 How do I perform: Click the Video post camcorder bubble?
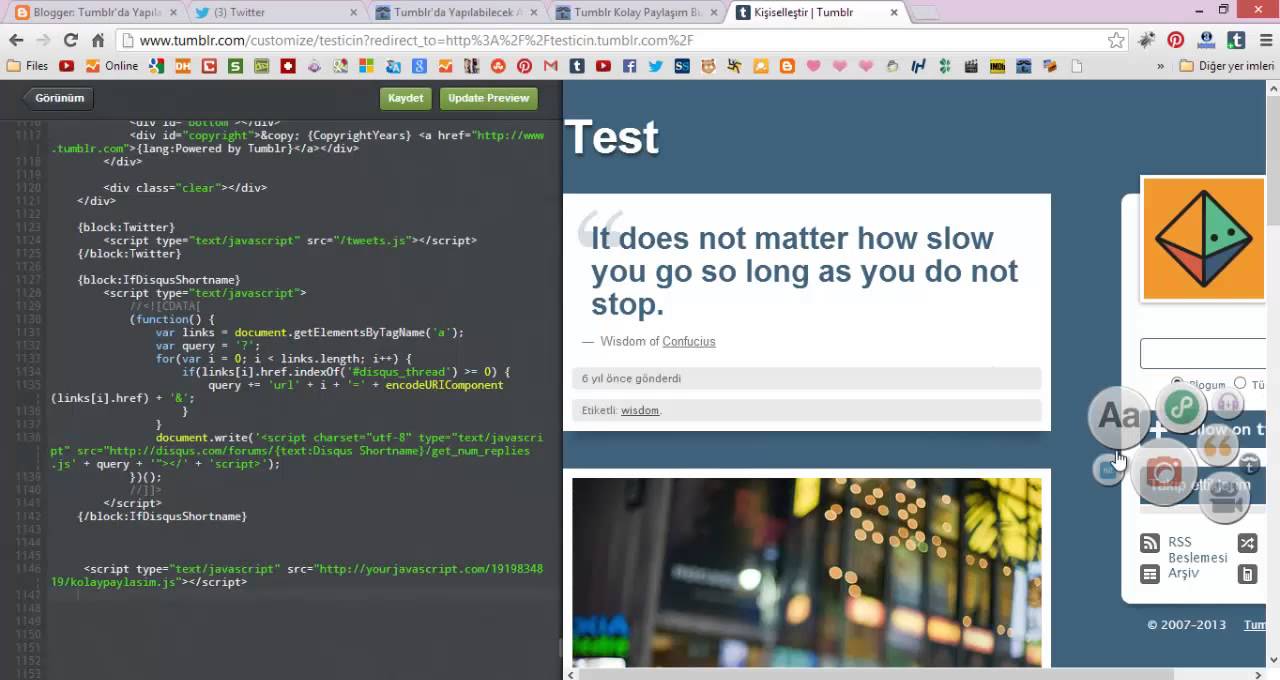point(1225,498)
